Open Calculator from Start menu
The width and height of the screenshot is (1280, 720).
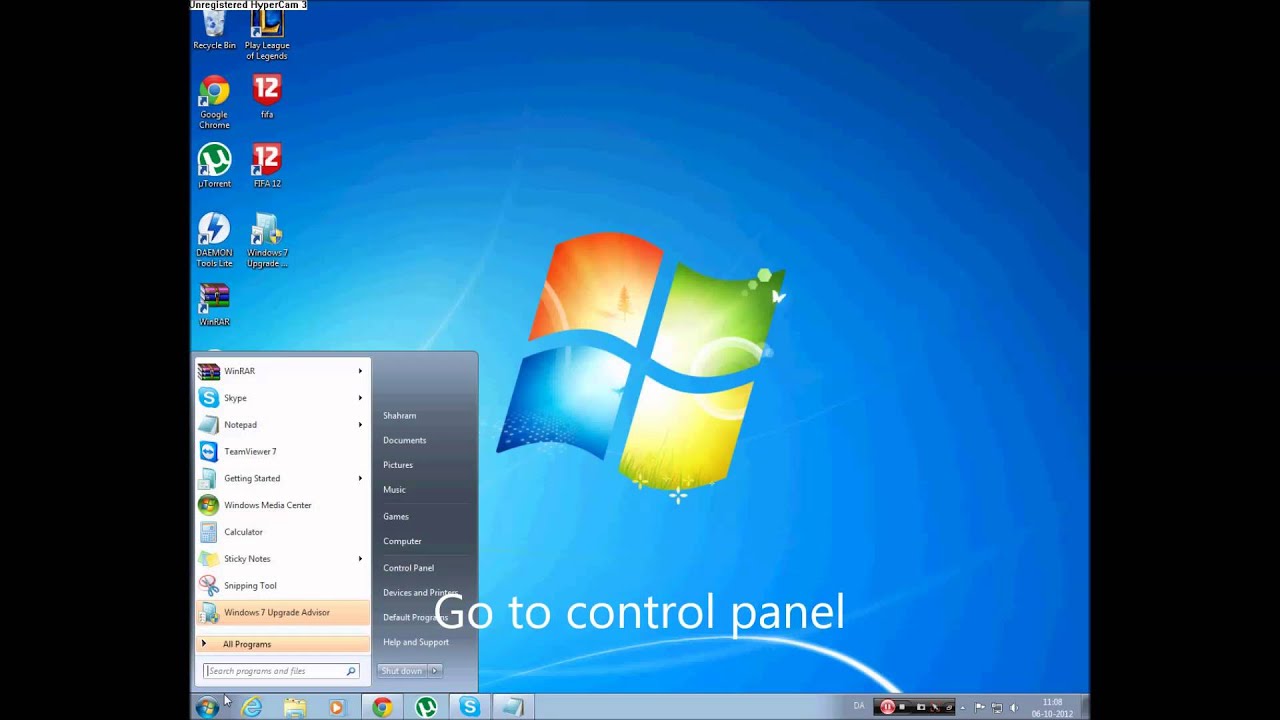pyautogui.click(x=282, y=532)
